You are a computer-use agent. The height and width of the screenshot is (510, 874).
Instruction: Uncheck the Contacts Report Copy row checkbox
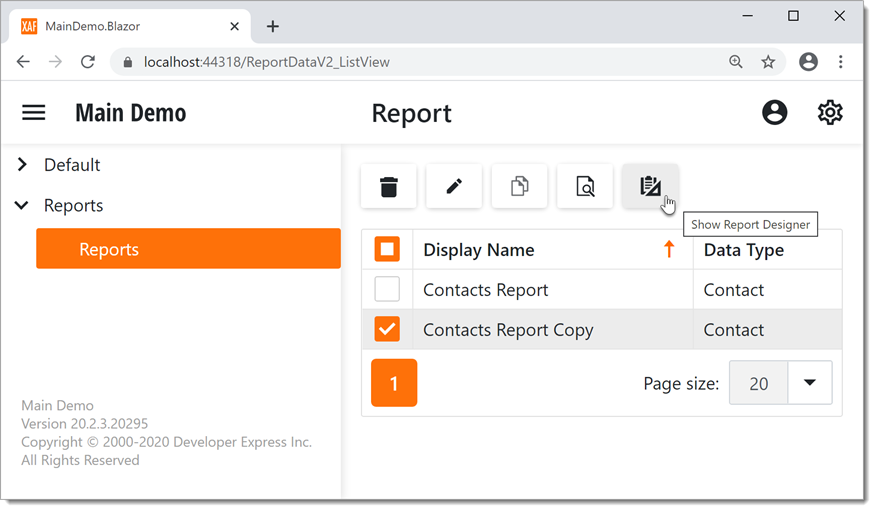tap(387, 329)
